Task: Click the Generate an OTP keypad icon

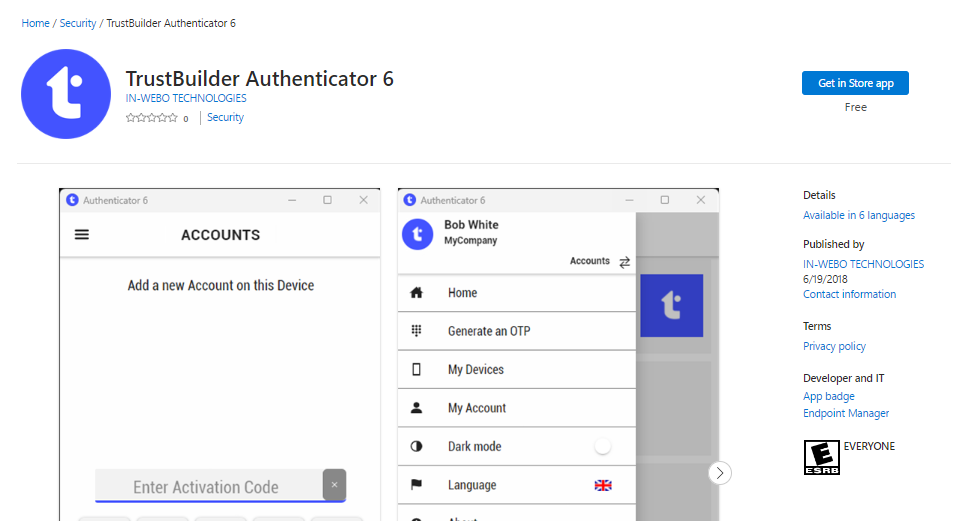Action: coord(417,331)
